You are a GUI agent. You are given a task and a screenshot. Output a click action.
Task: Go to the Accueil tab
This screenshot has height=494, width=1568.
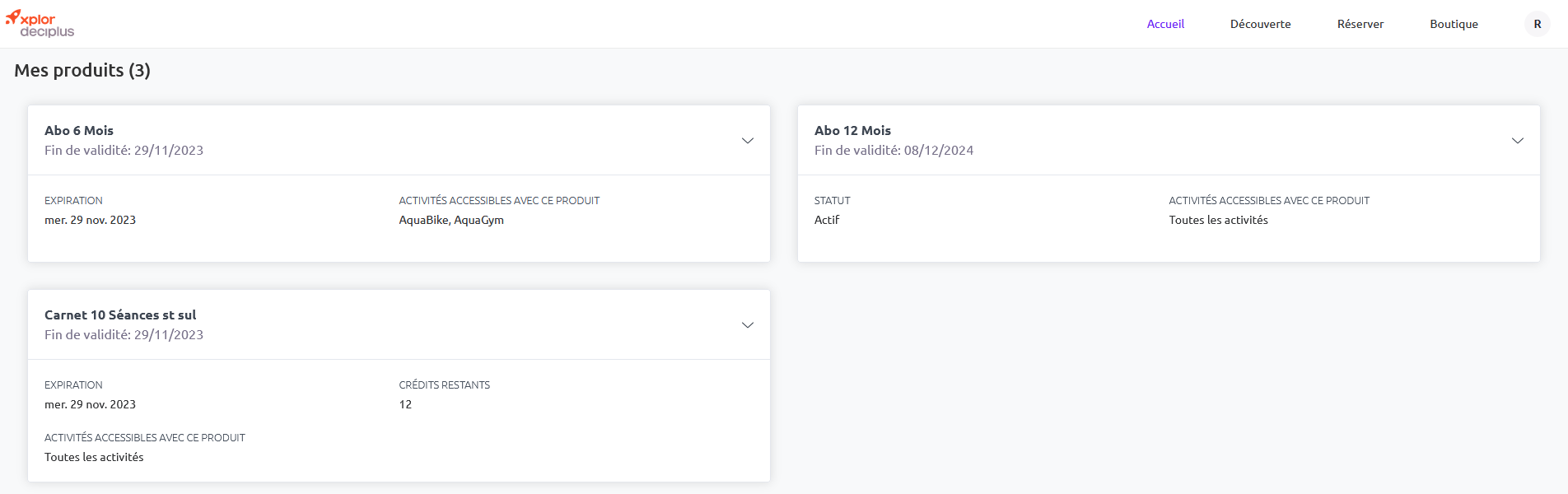pyautogui.click(x=1165, y=24)
